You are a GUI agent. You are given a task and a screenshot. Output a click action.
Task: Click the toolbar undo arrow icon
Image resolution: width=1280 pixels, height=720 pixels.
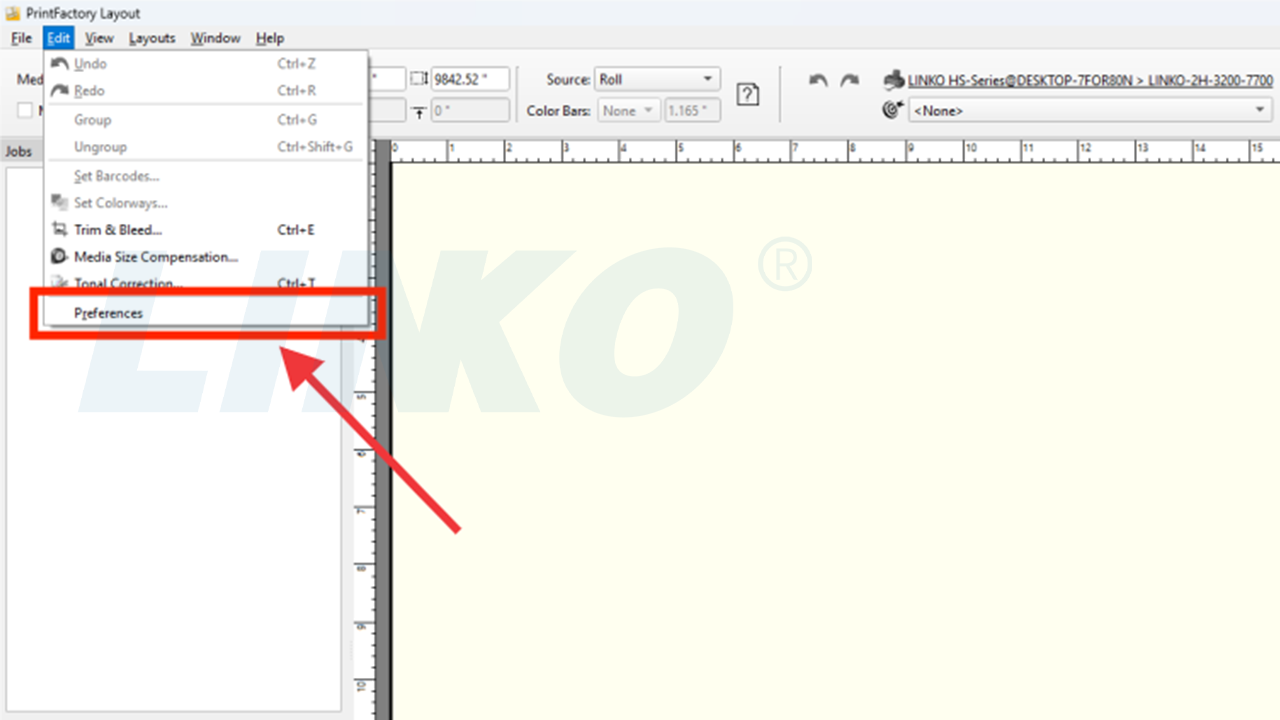click(818, 80)
